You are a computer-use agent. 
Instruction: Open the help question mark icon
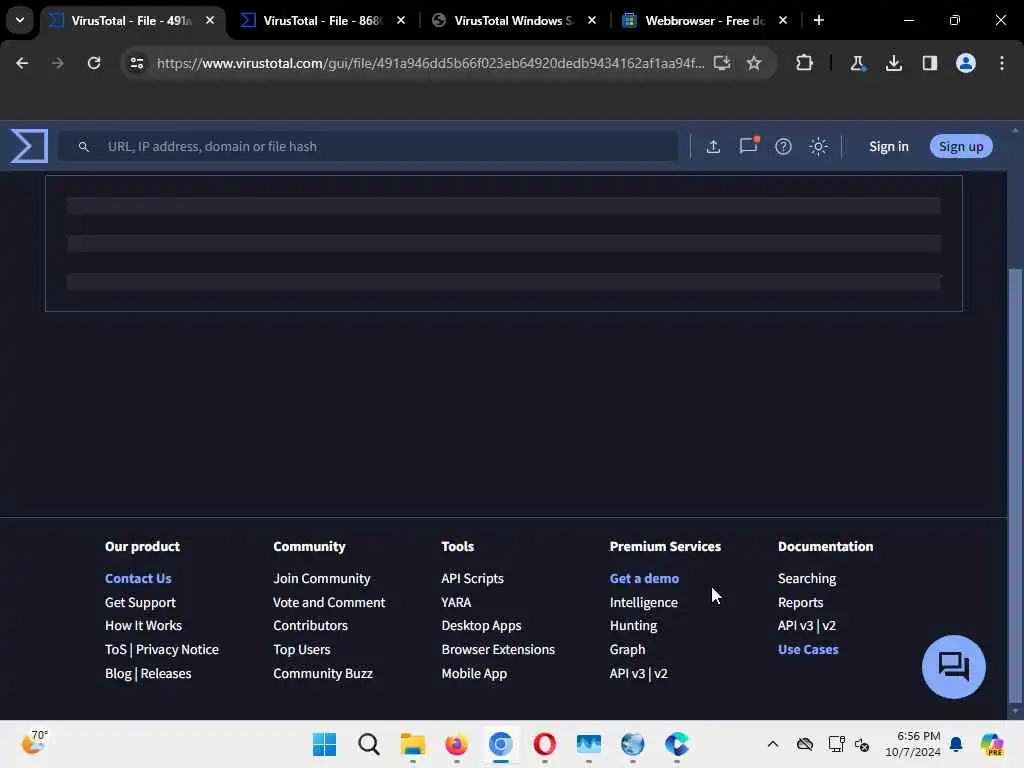click(783, 146)
